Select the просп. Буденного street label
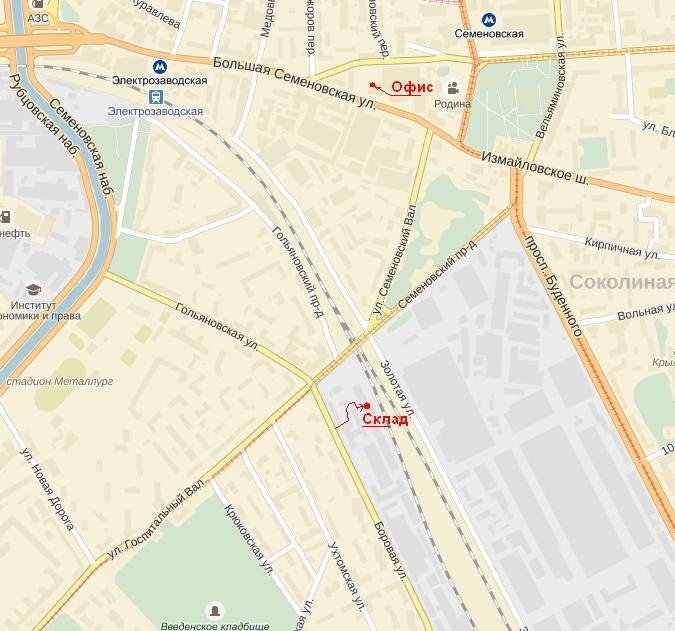Viewport: 675px width, 631px height. point(554,286)
